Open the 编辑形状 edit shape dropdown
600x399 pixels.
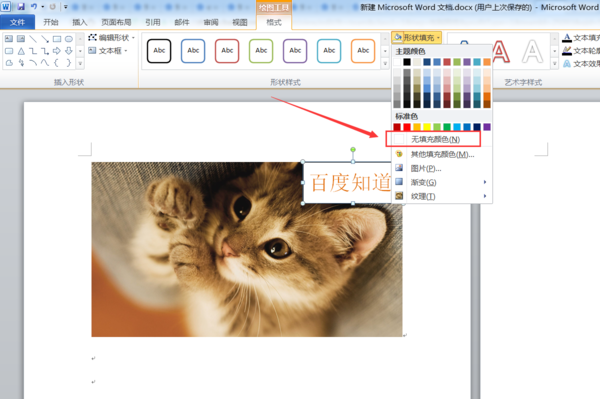point(112,37)
